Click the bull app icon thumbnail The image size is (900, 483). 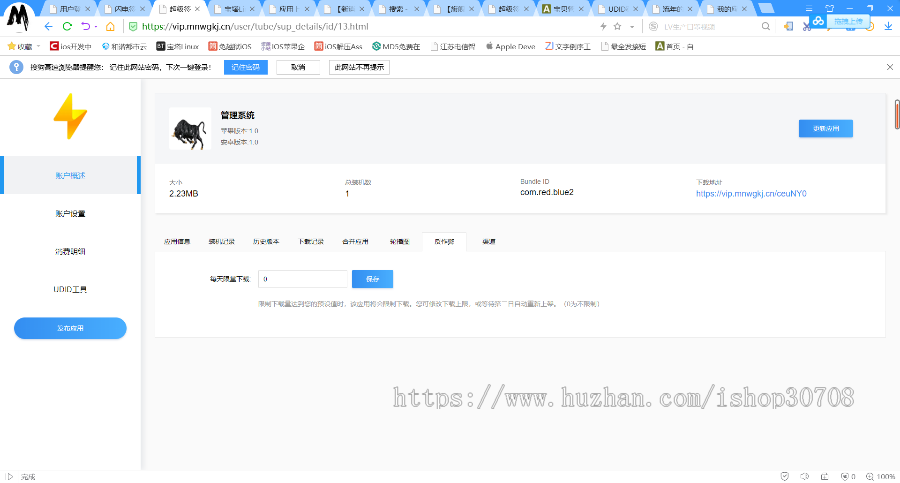point(190,129)
